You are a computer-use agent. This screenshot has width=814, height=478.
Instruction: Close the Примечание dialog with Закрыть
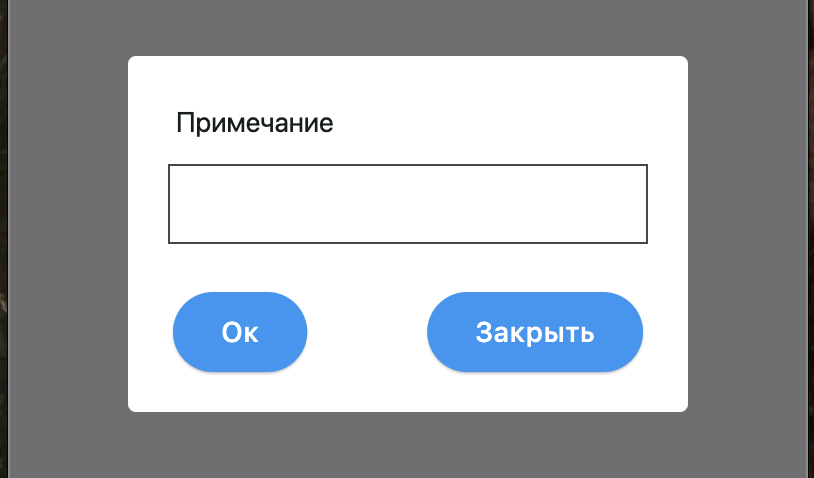pyautogui.click(x=535, y=332)
